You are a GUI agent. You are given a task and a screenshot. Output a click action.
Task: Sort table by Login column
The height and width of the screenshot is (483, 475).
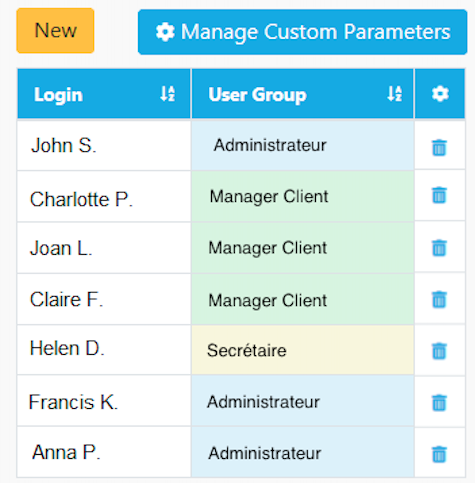point(167,93)
